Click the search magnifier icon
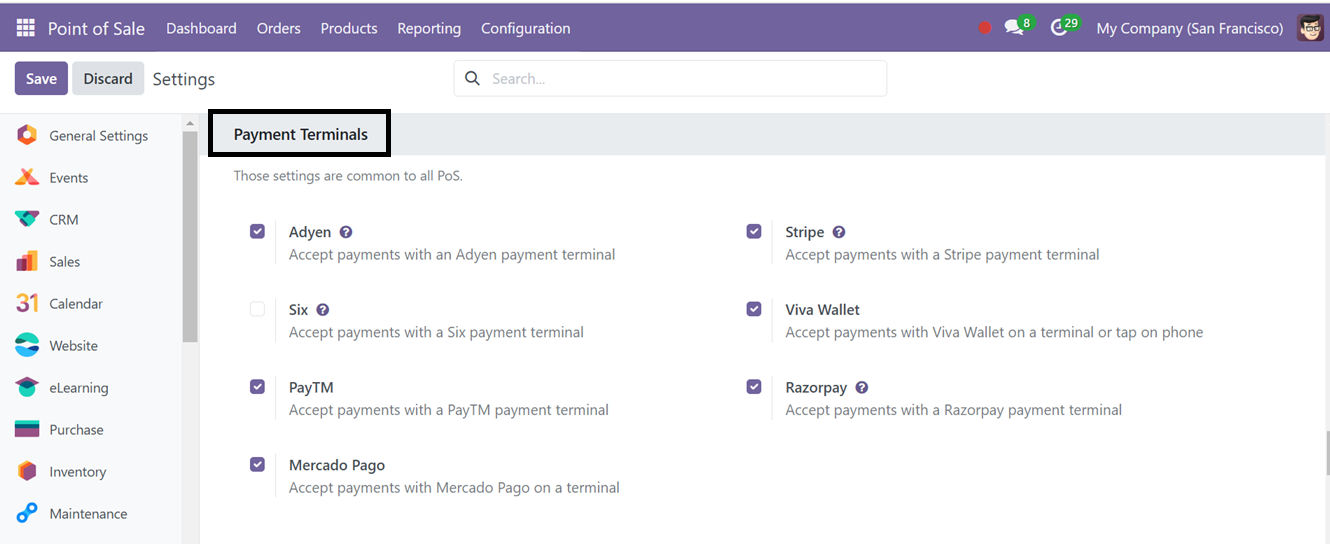This screenshot has width=1330, height=544. 473,78
